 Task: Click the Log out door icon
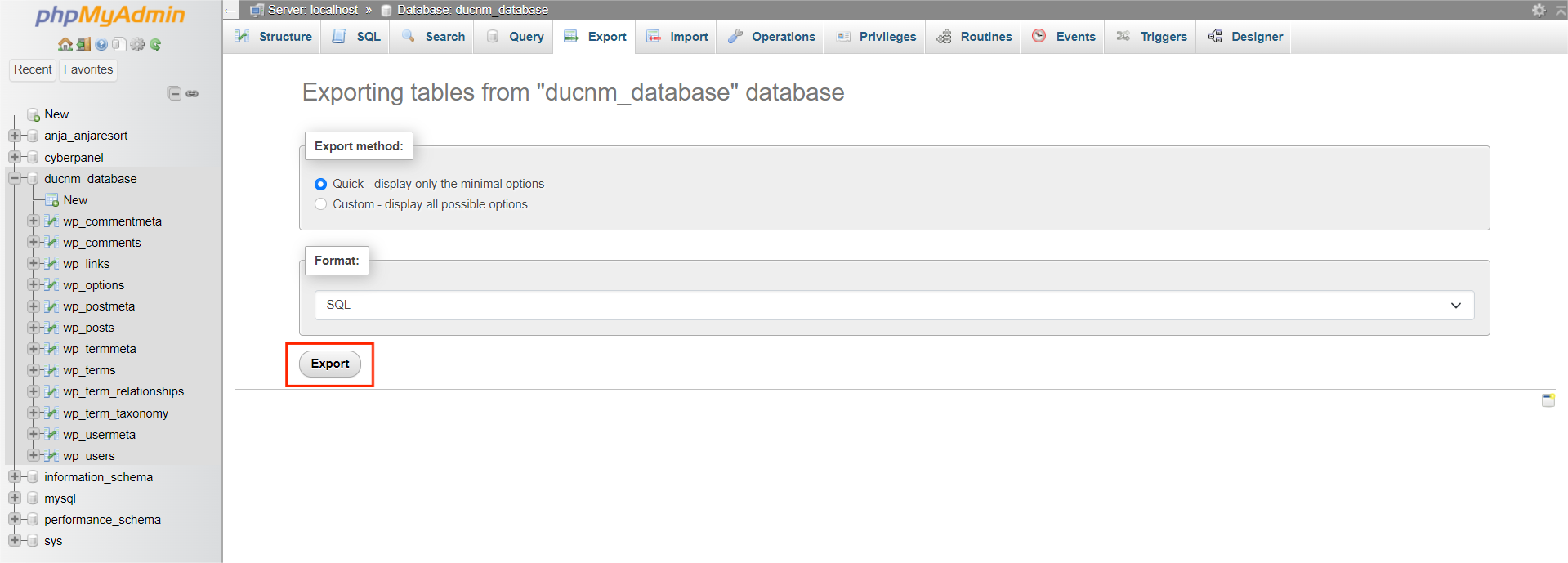83,44
